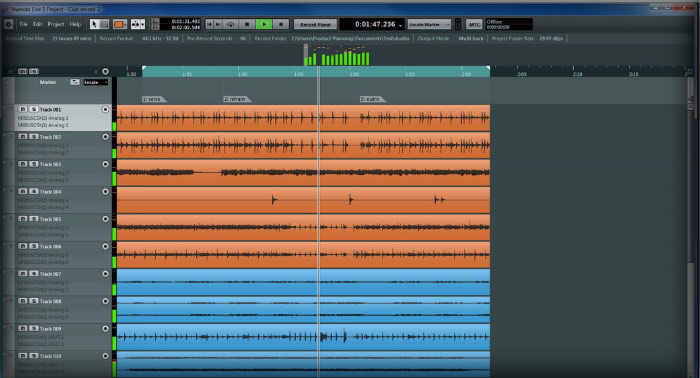Go to the right locator position

pos(155,27)
